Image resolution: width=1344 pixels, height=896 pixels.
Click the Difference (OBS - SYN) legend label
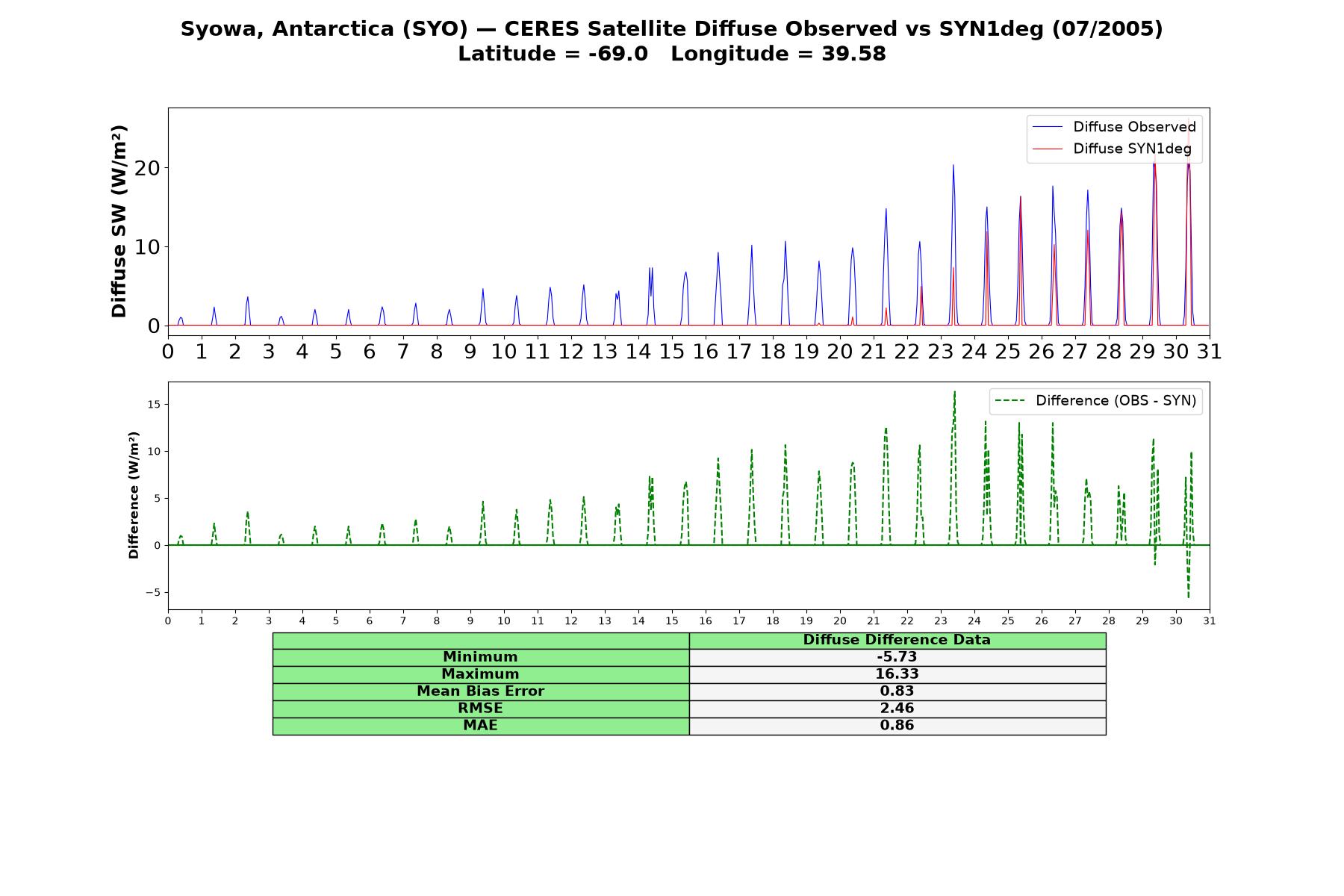(x=1116, y=401)
